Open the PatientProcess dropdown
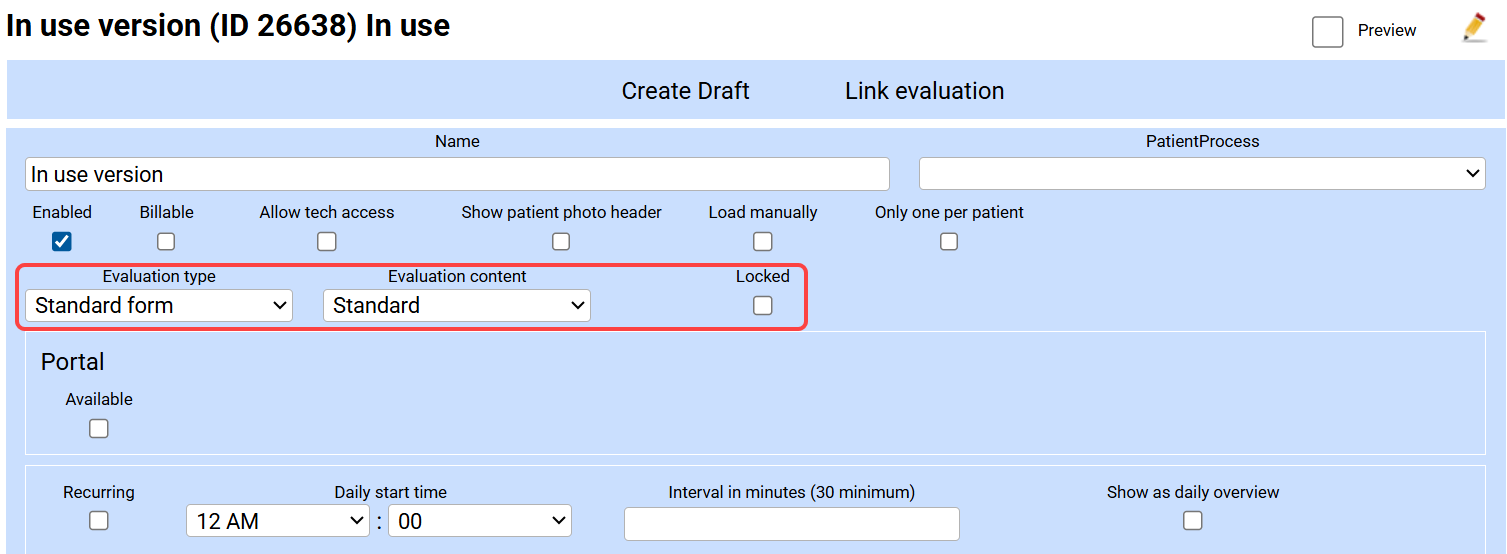This screenshot has height=554, width=1507. [1202, 174]
